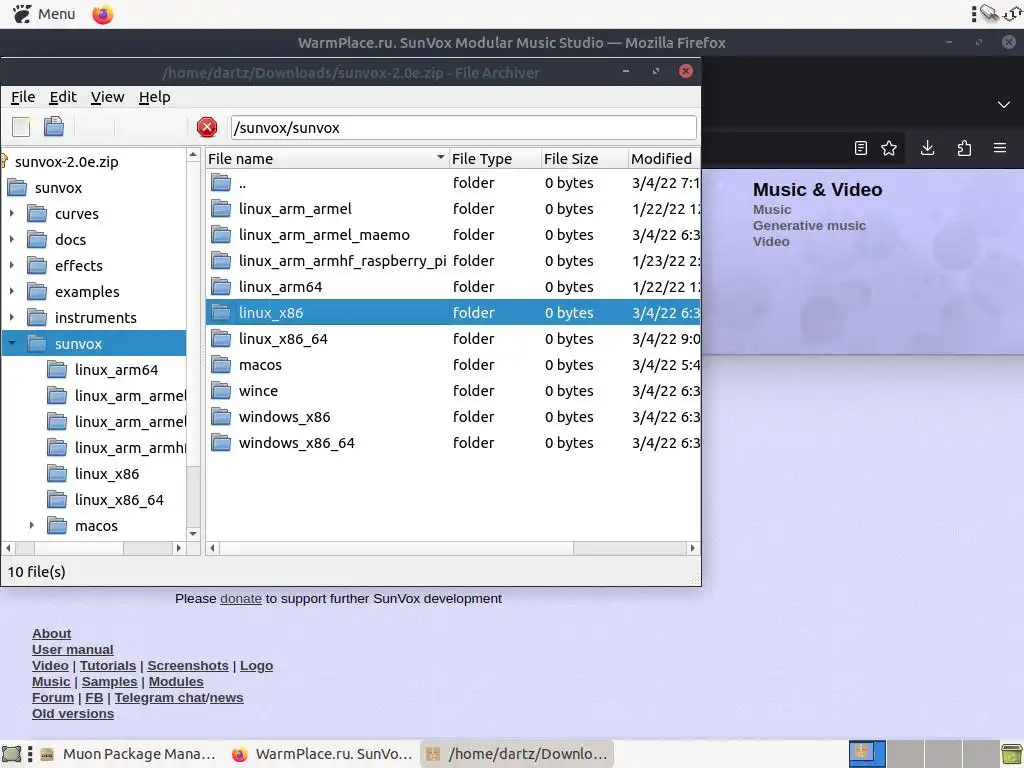Select linux_arm64 in the tree pane

pyautogui.click(x=116, y=370)
